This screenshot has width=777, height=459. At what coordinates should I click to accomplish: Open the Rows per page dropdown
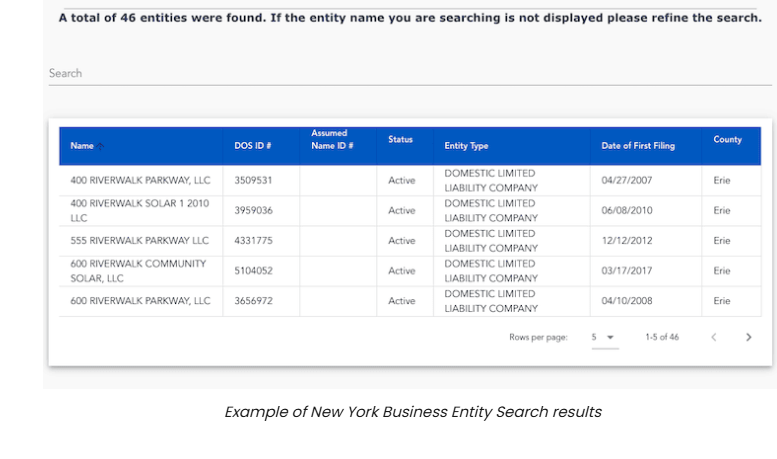click(x=604, y=337)
